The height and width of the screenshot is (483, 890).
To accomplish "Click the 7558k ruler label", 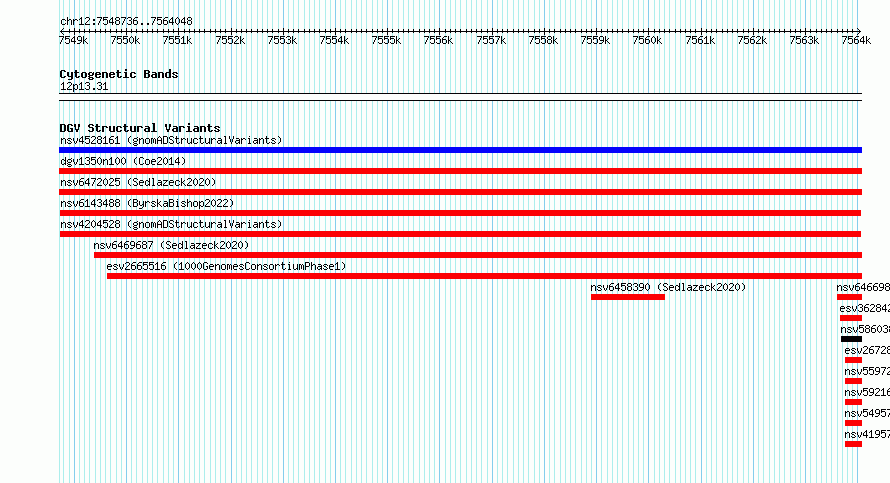I will pos(543,40).
